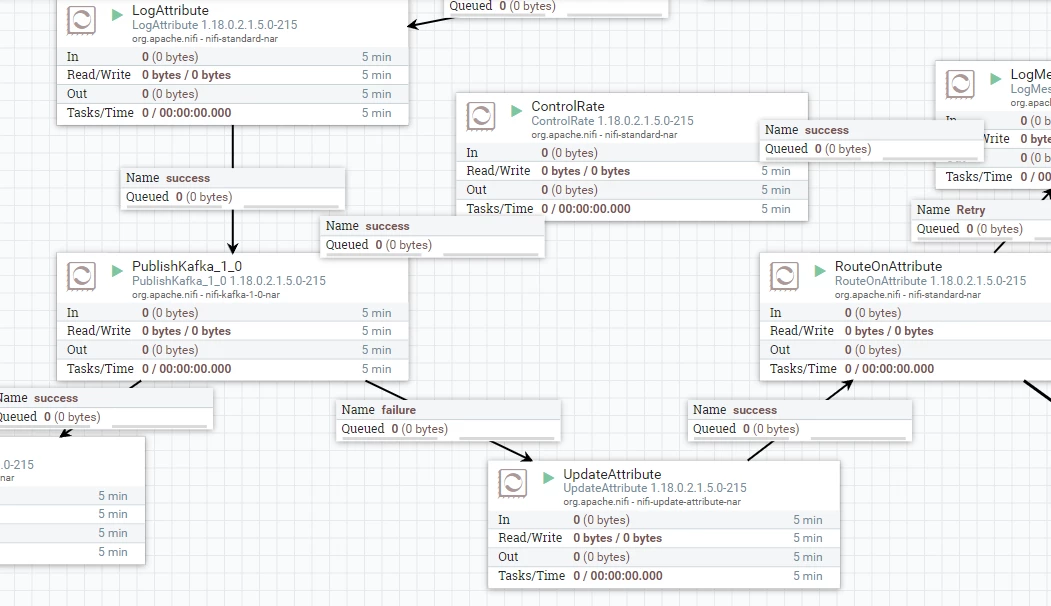This screenshot has width=1051, height=606.
Task: Click the Queued value in the failure connection
Action: pos(420,429)
